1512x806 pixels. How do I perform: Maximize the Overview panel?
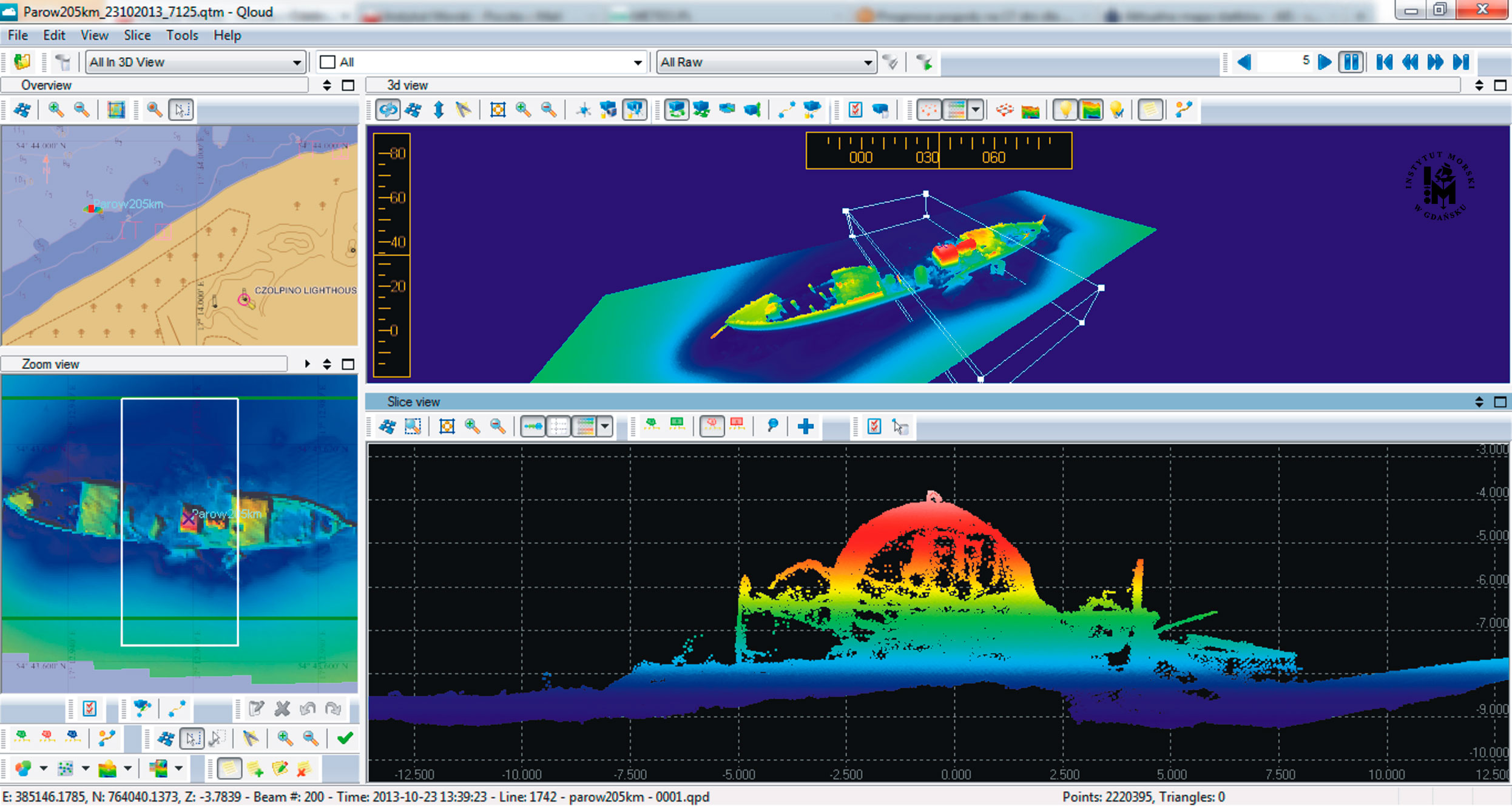(348, 86)
